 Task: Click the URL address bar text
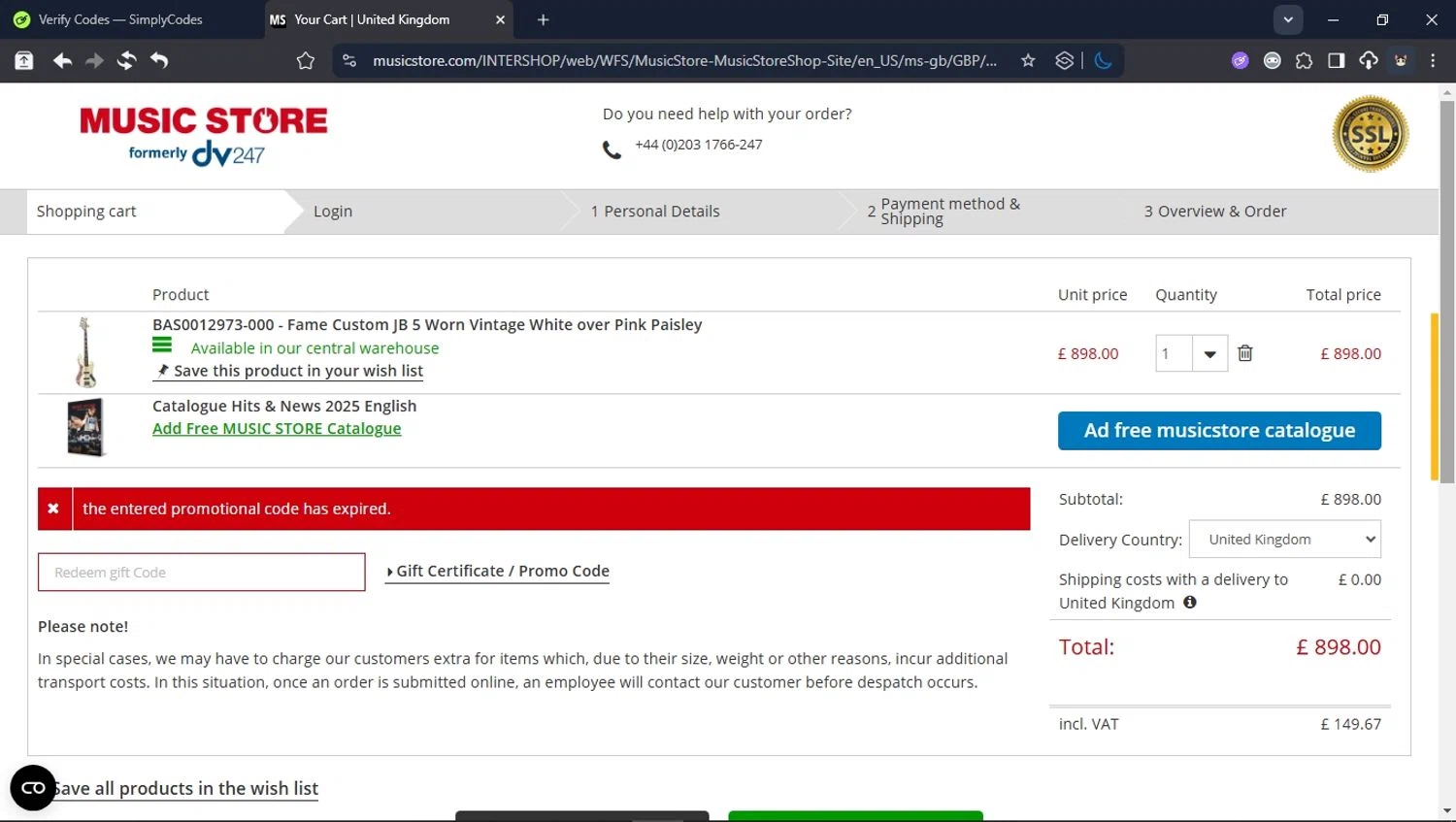[x=684, y=60]
